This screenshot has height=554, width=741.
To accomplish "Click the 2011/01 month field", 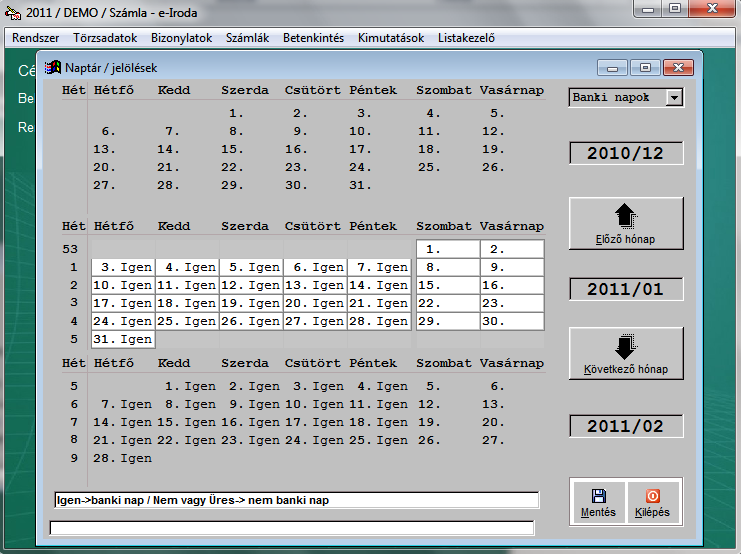I will click(625, 289).
